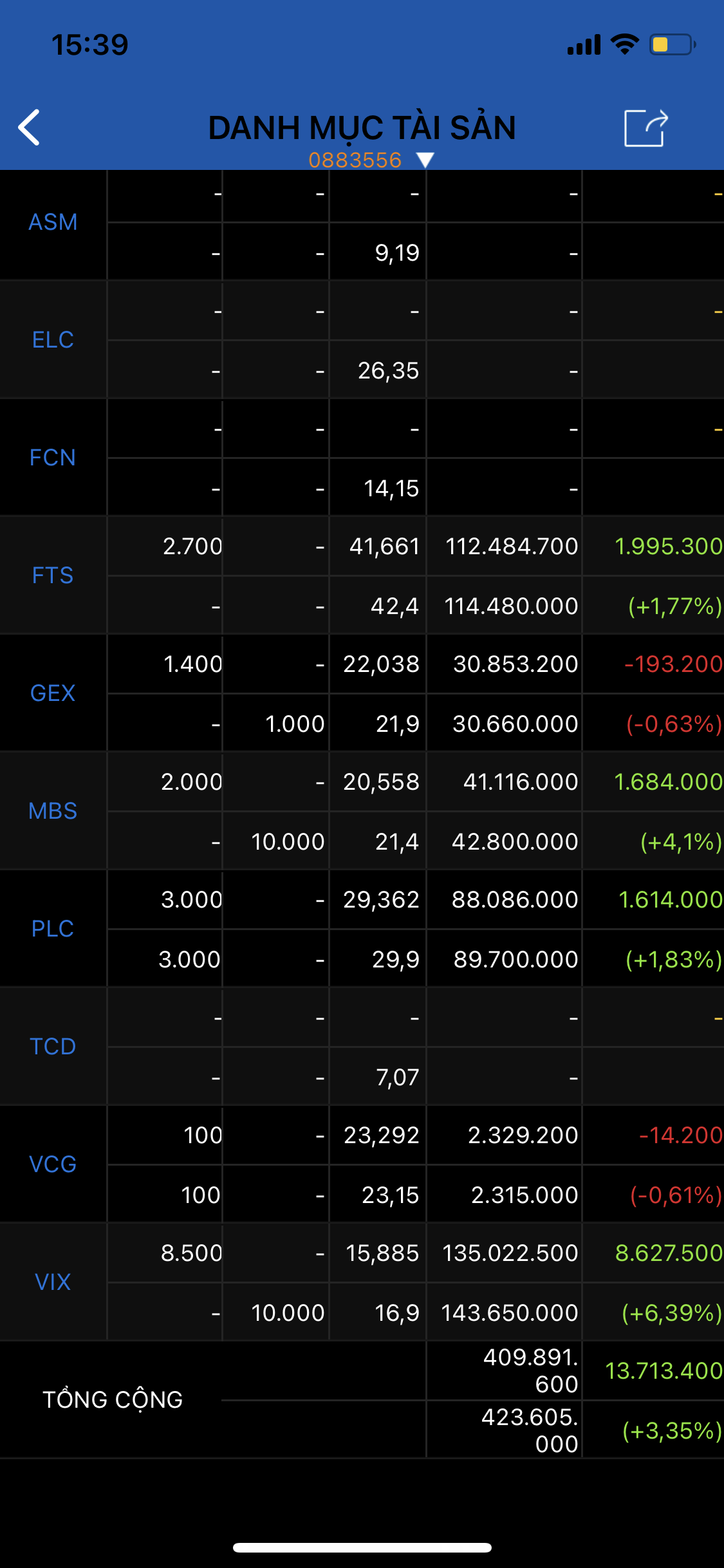Select the GEX ticker
Viewport: 724px width, 1568px height.
click(x=53, y=693)
